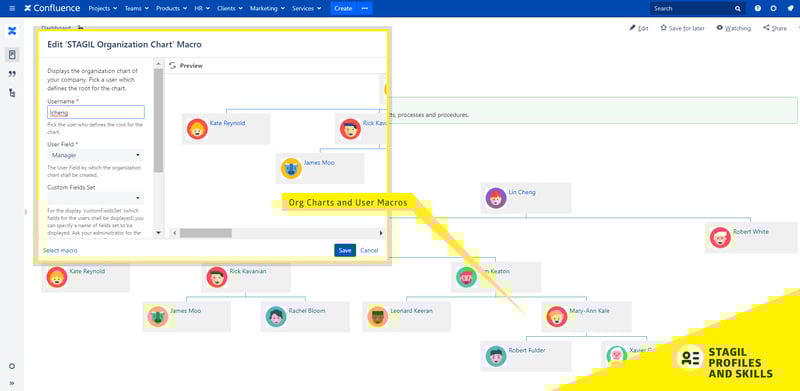Click the Preview refresh icon
The image size is (800, 391).
[x=172, y=65]
